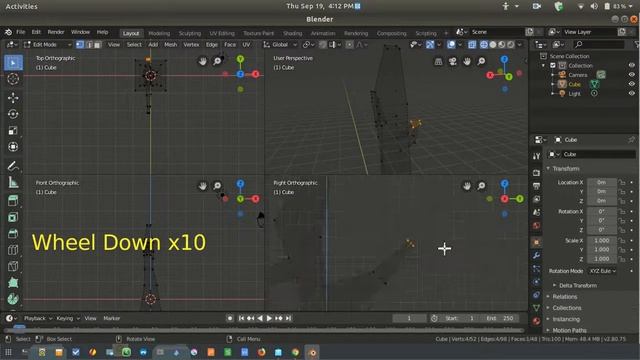Select the Scale tool
640x360 pixels.
[13, 131]
